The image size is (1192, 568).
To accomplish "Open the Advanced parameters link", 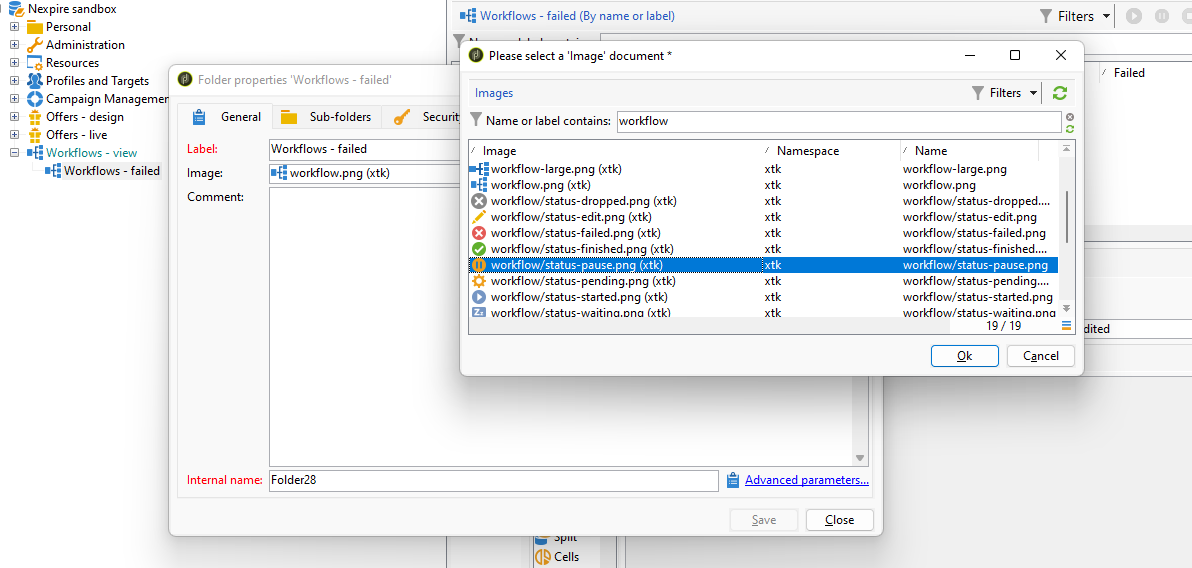I will click(x=807, y=480).
